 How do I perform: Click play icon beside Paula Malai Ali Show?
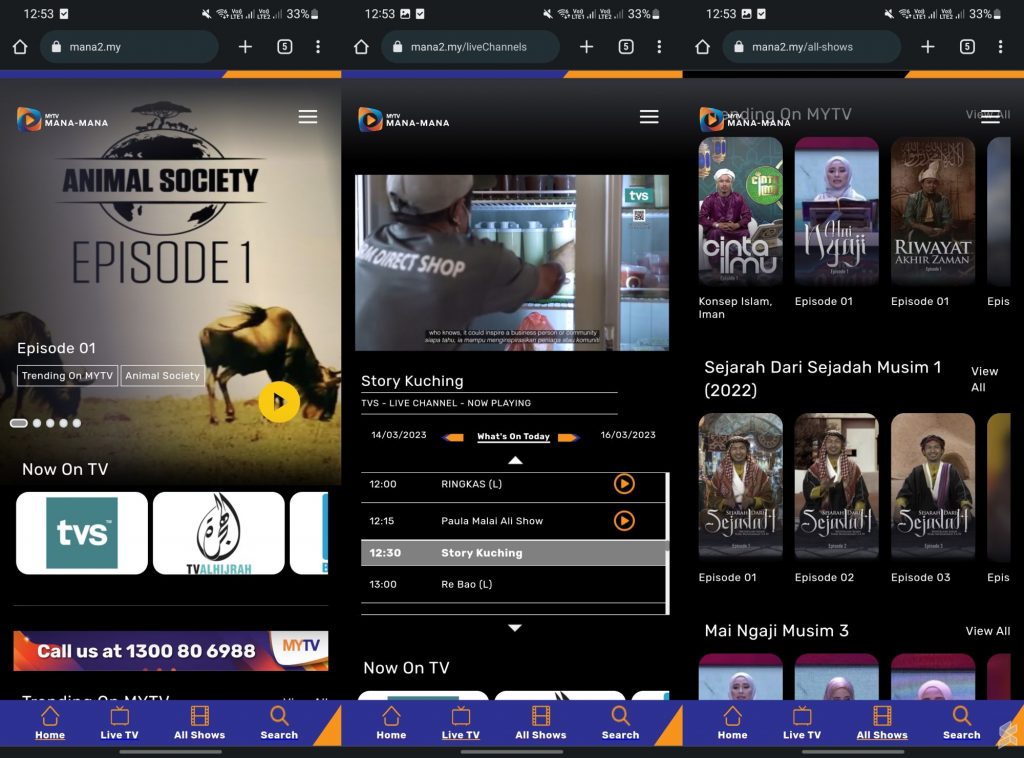tap(623, 521)
